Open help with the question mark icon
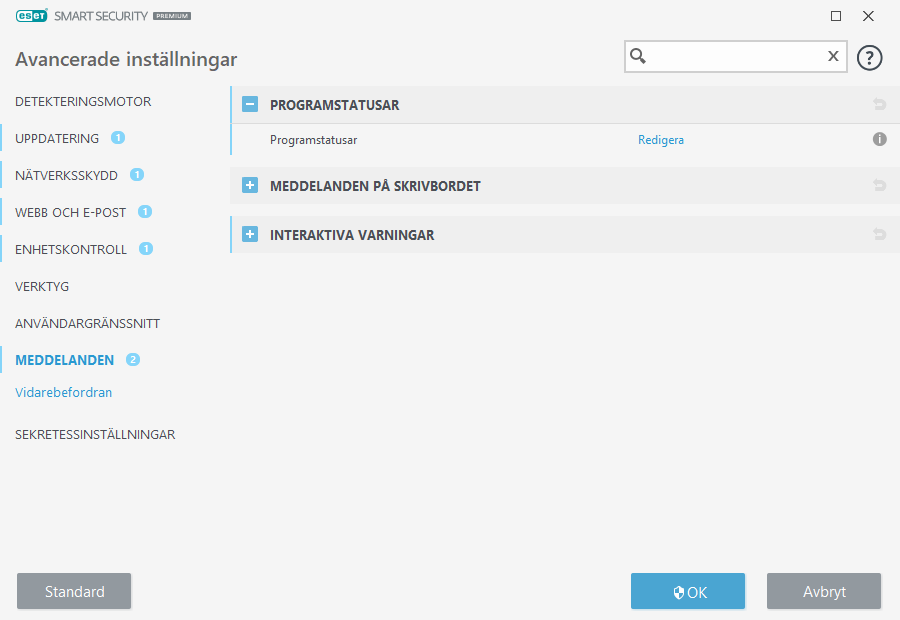The image size is (900, 620). pyautogui.click(x=869, y=57)
